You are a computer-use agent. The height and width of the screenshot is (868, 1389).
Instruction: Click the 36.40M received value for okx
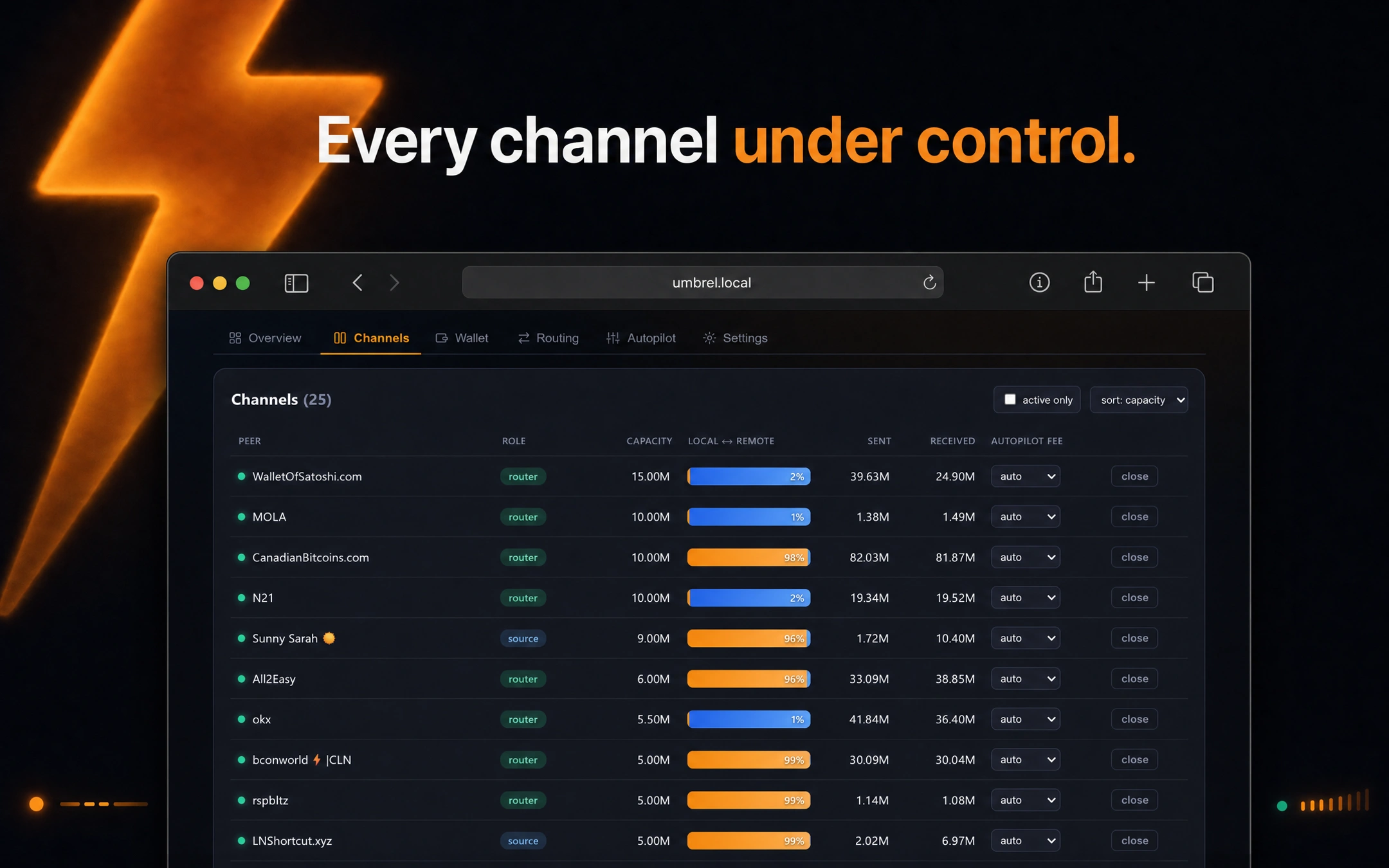(x=955, y=719)
